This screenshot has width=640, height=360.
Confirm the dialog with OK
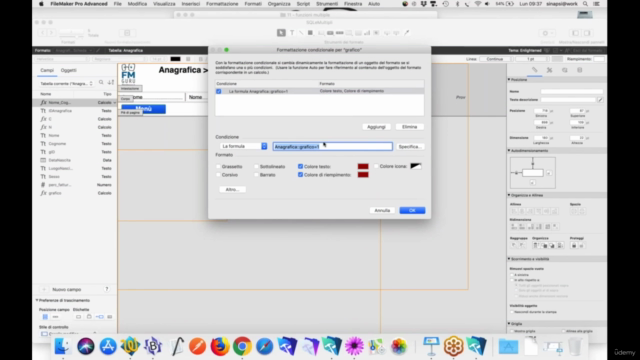(412, 210)
